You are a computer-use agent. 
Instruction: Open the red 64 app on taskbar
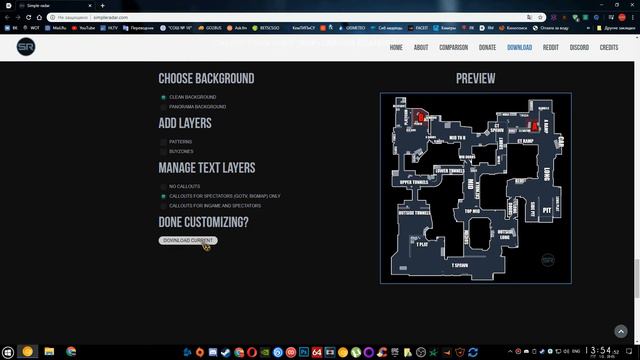317,352
